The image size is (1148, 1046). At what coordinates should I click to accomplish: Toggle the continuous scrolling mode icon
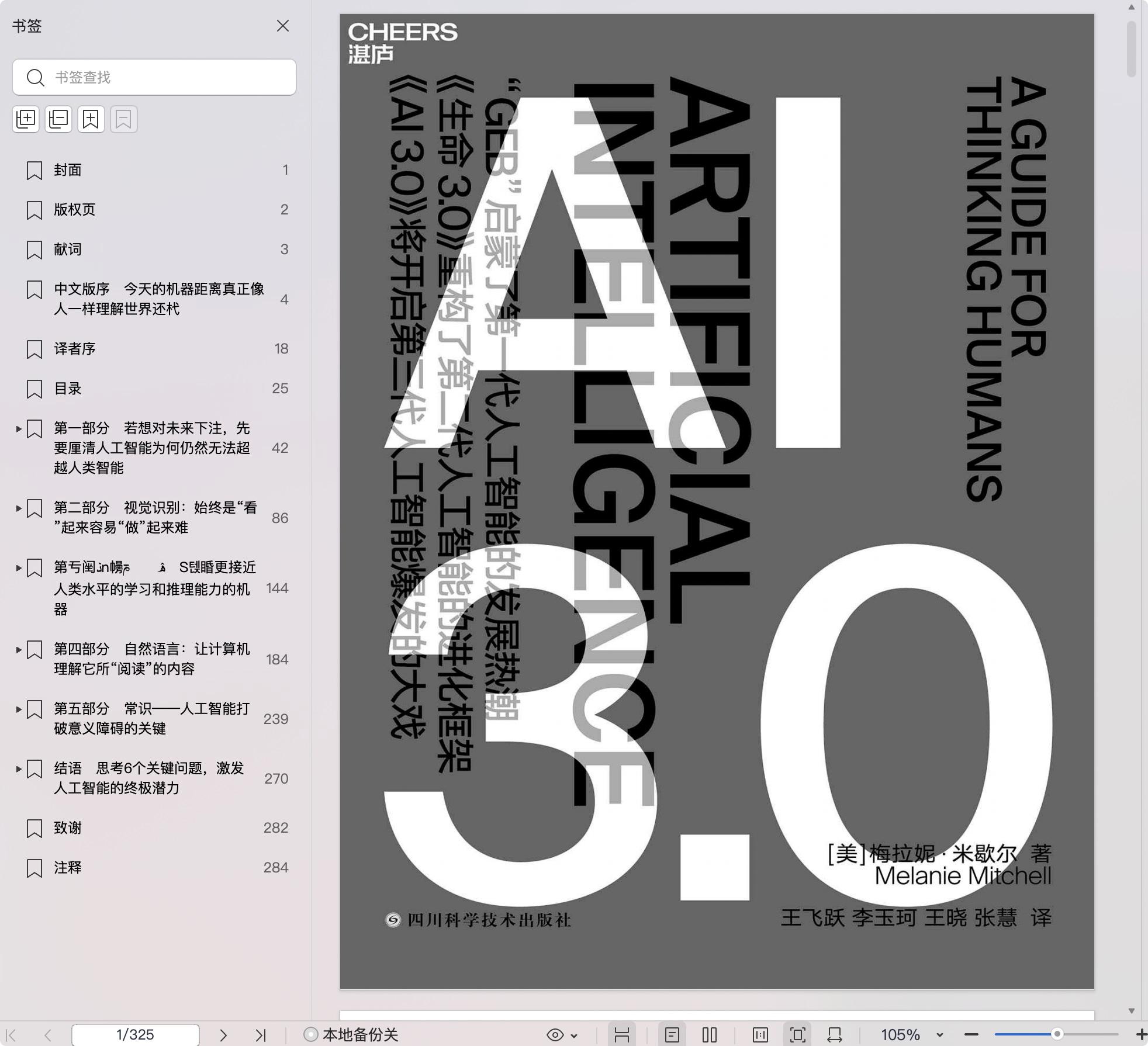(621, 1035)
